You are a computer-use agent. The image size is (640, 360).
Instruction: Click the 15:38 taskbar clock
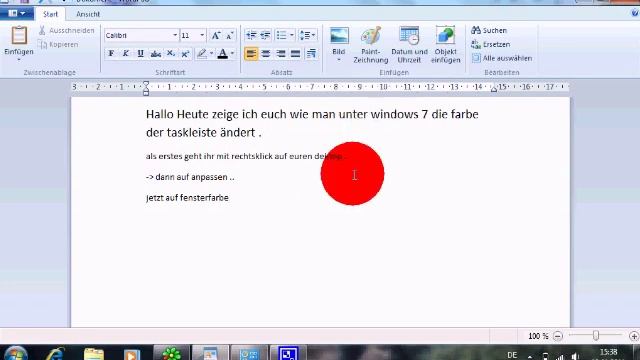(x=609, y=352)
